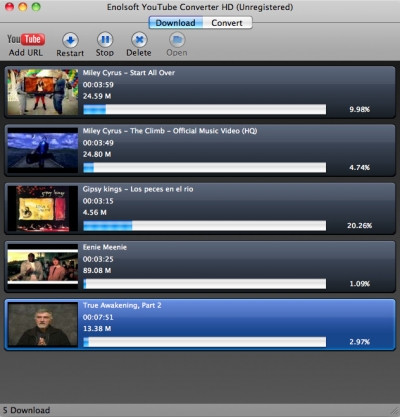The width and height of the screenshot is (400, 418).
Task: Switch to the Download tab
Action: [176, 23]
